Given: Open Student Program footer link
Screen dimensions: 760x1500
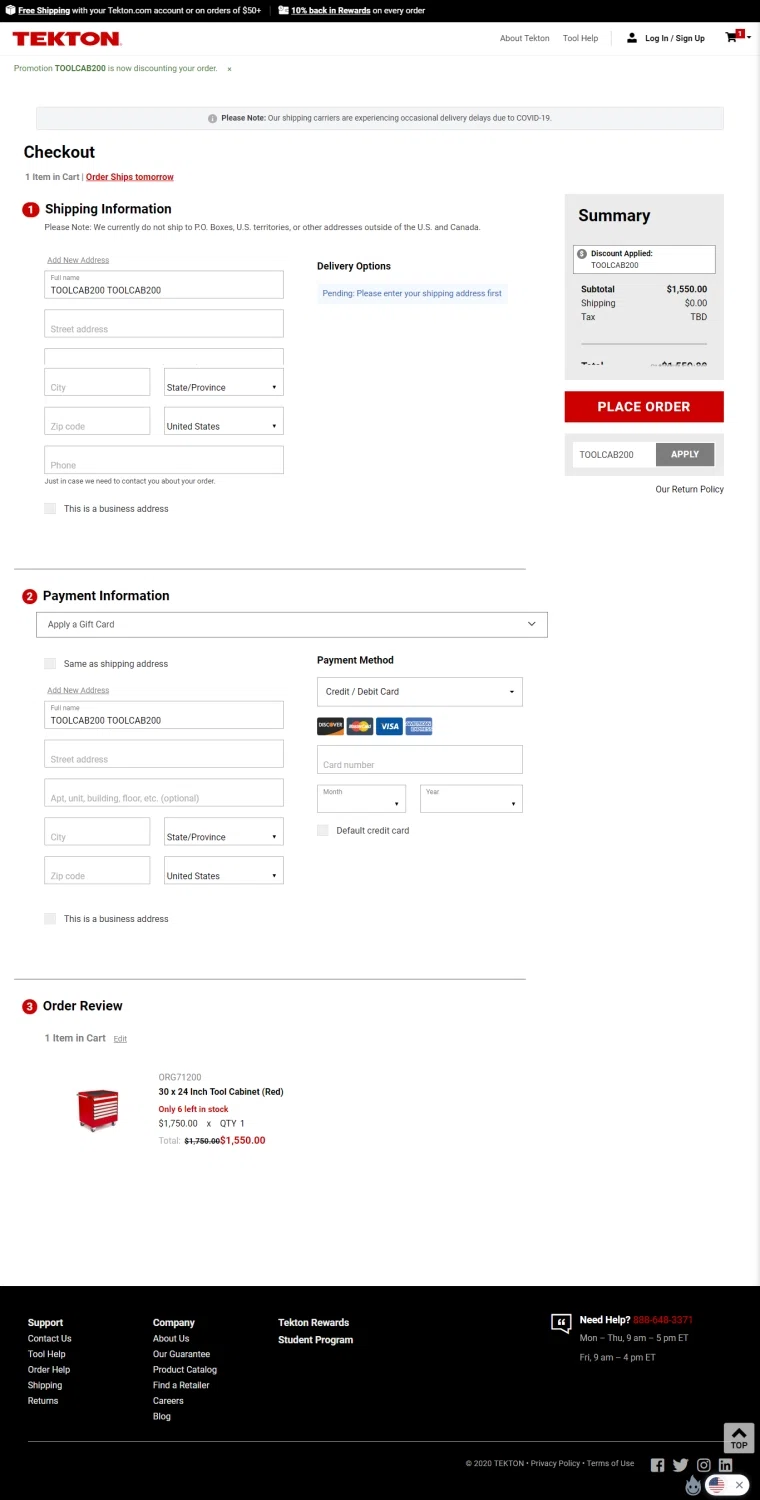Looking at the screenshot, I should (315, 1340).
